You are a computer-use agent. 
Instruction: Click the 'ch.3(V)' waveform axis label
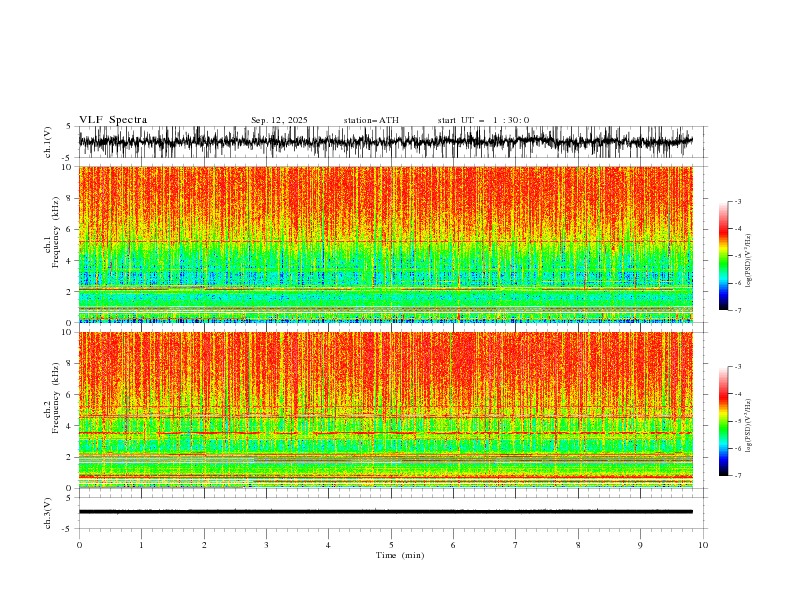click(x=48, y=513)
